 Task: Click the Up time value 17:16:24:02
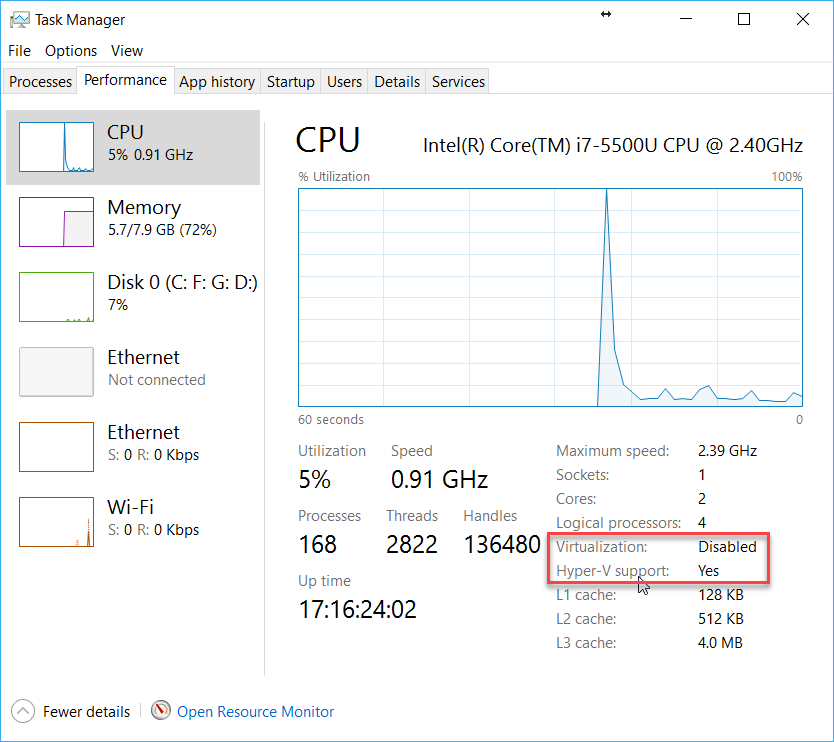coord(357,609)
